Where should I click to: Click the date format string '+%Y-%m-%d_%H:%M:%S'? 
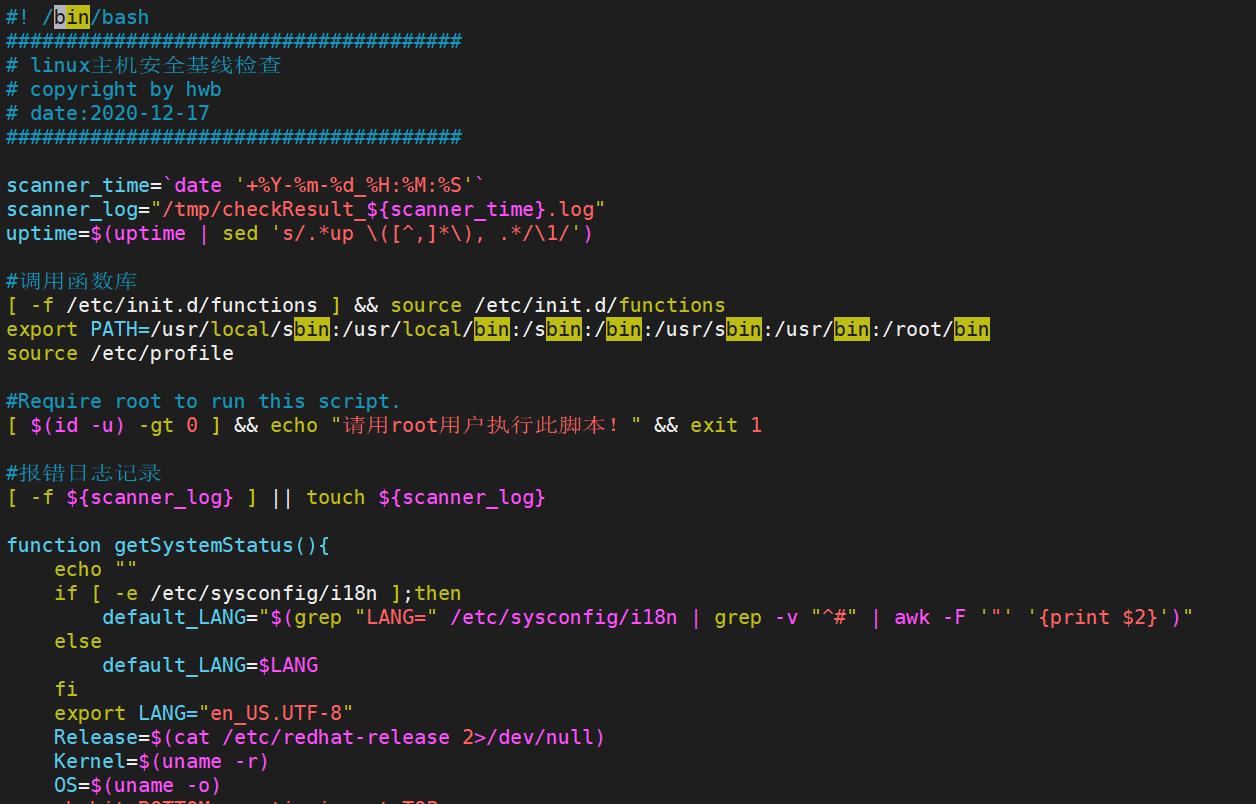click(354, 185)
